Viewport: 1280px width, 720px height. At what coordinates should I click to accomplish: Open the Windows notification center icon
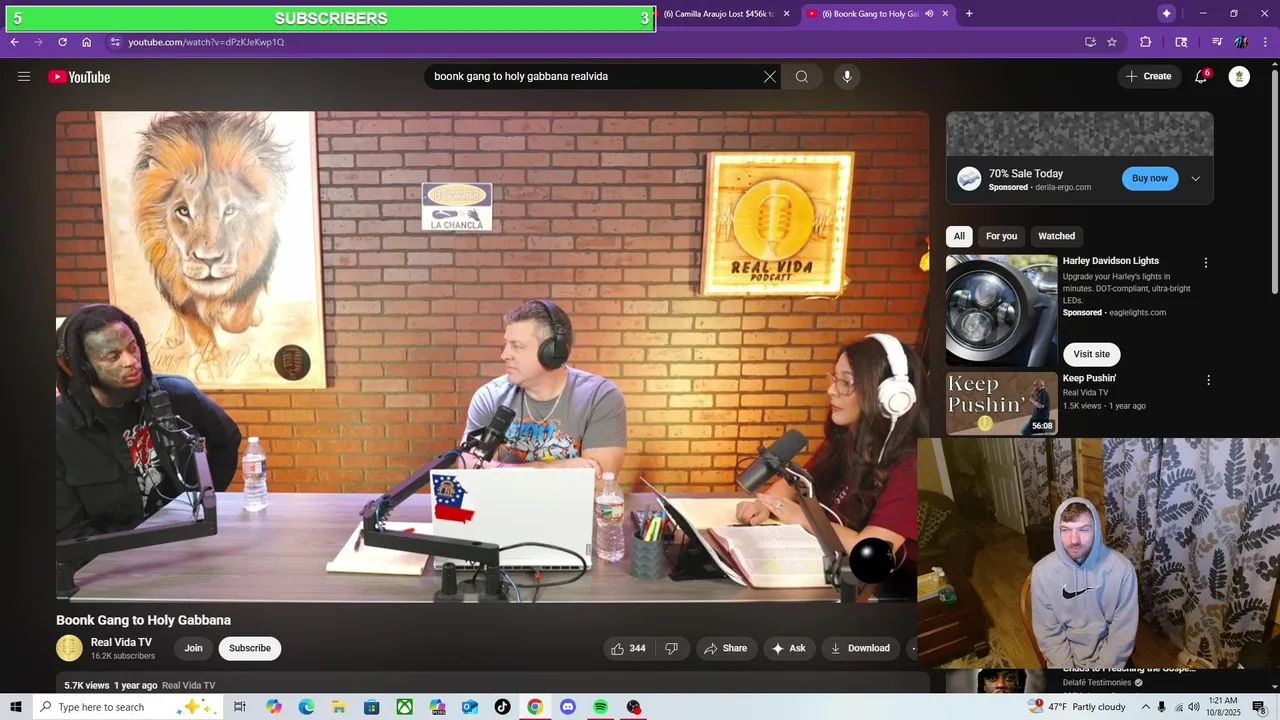tap(1261, 707)
